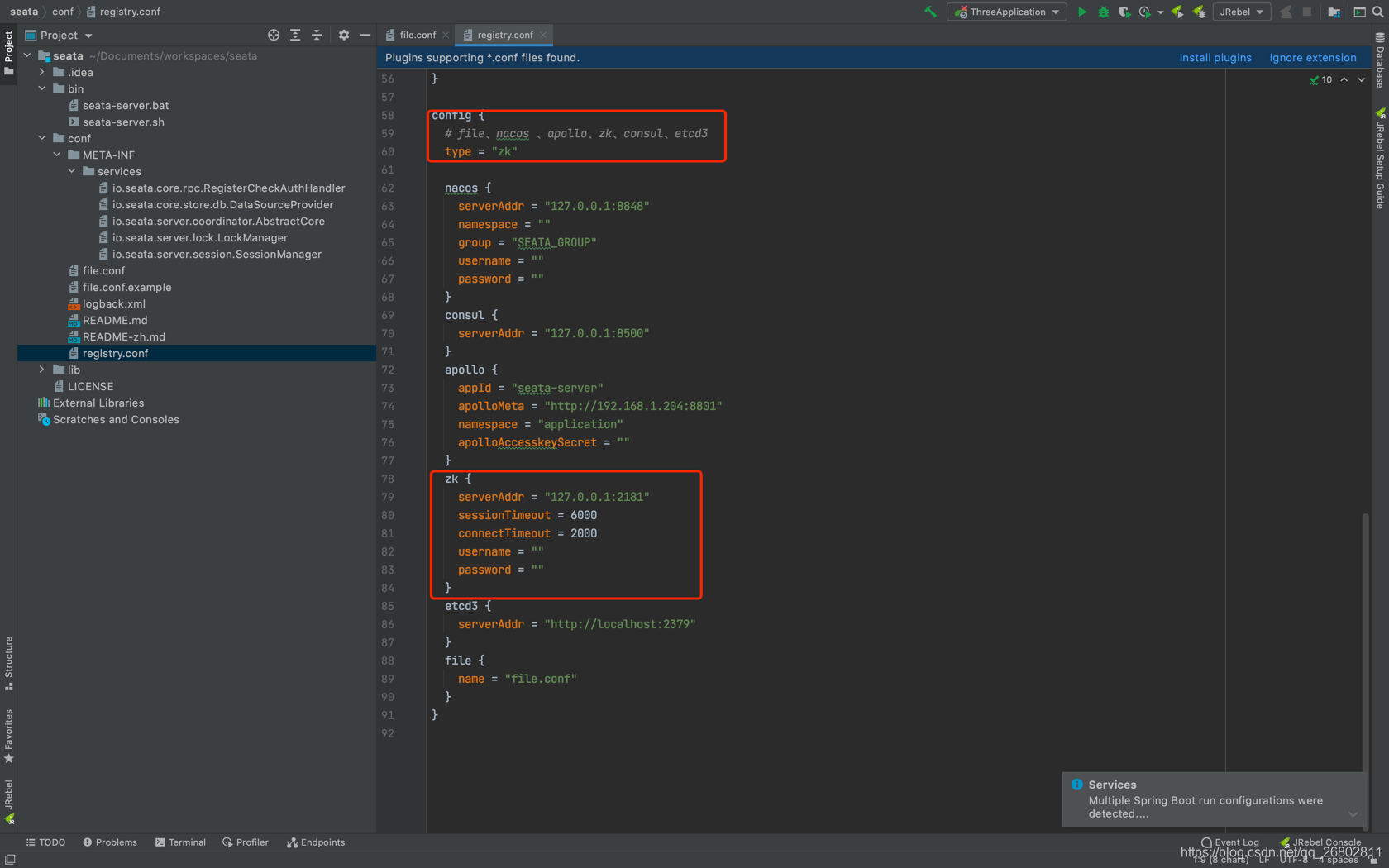Click the Run Anything window icon

1359,12
